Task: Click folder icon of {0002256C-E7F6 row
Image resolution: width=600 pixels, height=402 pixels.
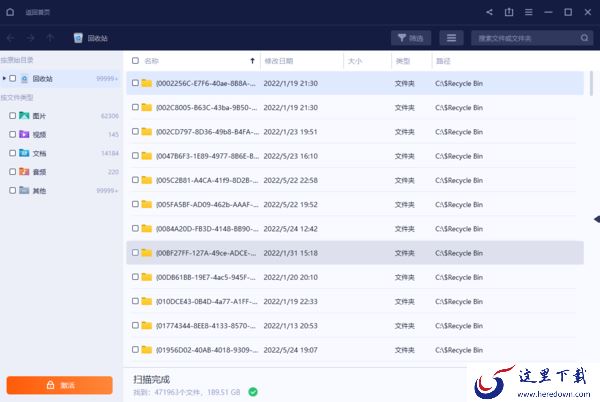Action: (x=147, y=83)
